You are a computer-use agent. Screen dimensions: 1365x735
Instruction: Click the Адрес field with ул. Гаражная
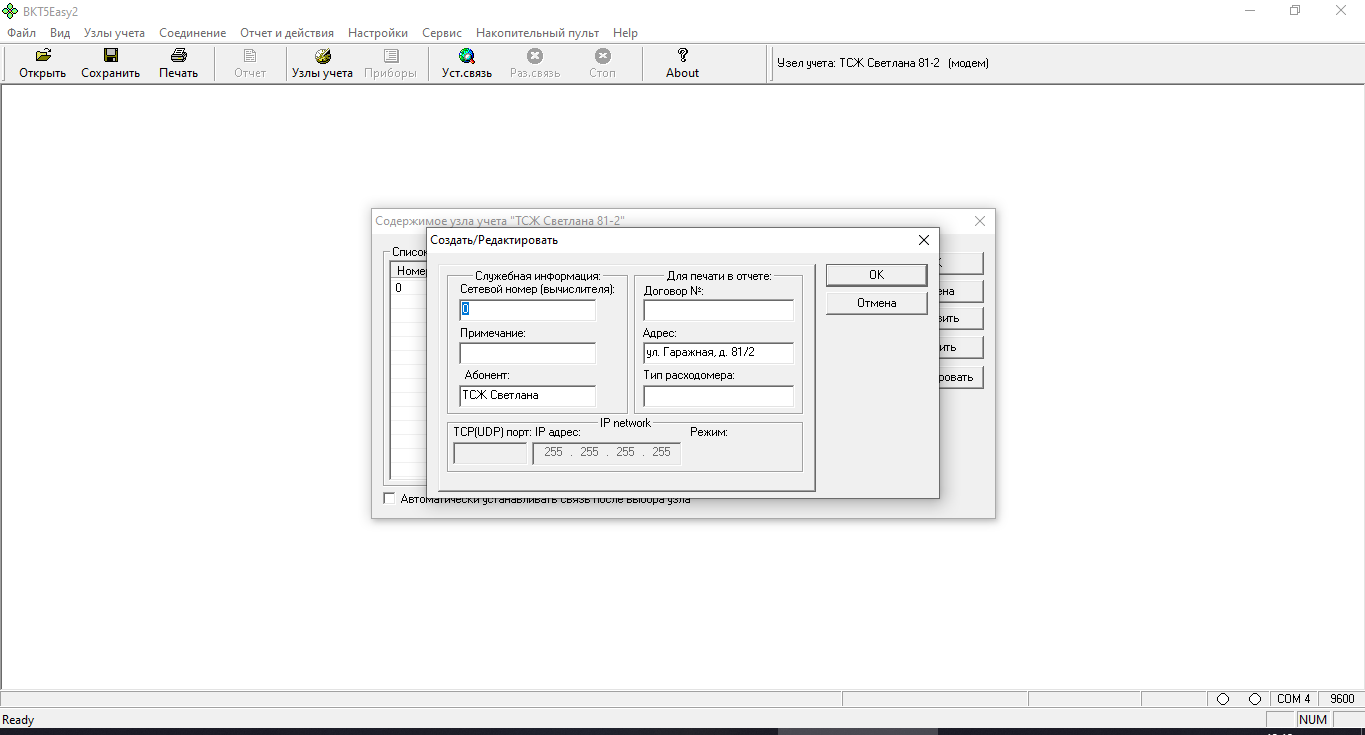pyautogui.click(x=718, y=353)
